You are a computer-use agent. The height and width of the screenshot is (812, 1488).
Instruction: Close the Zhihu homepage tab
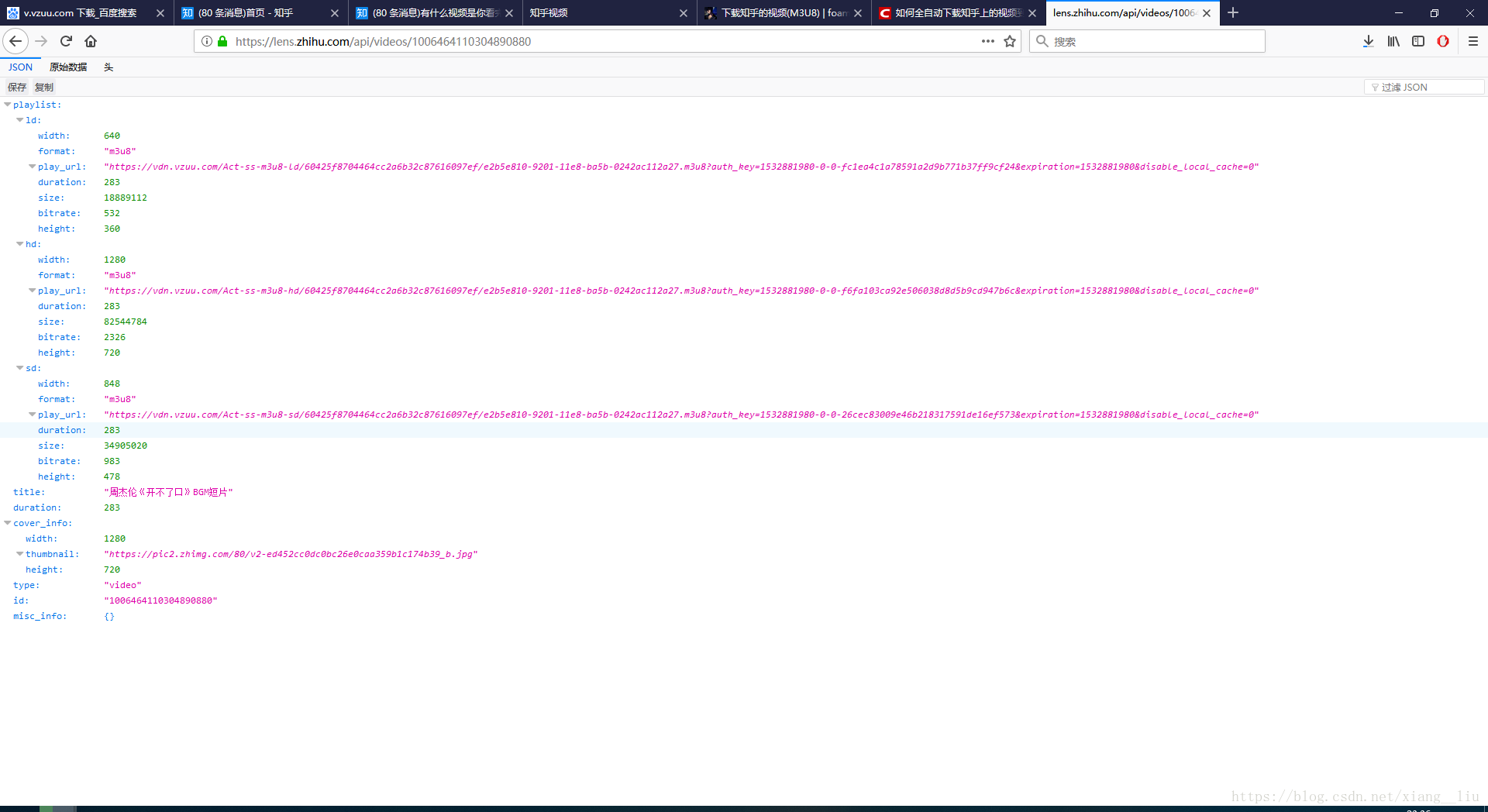point(335,13)
